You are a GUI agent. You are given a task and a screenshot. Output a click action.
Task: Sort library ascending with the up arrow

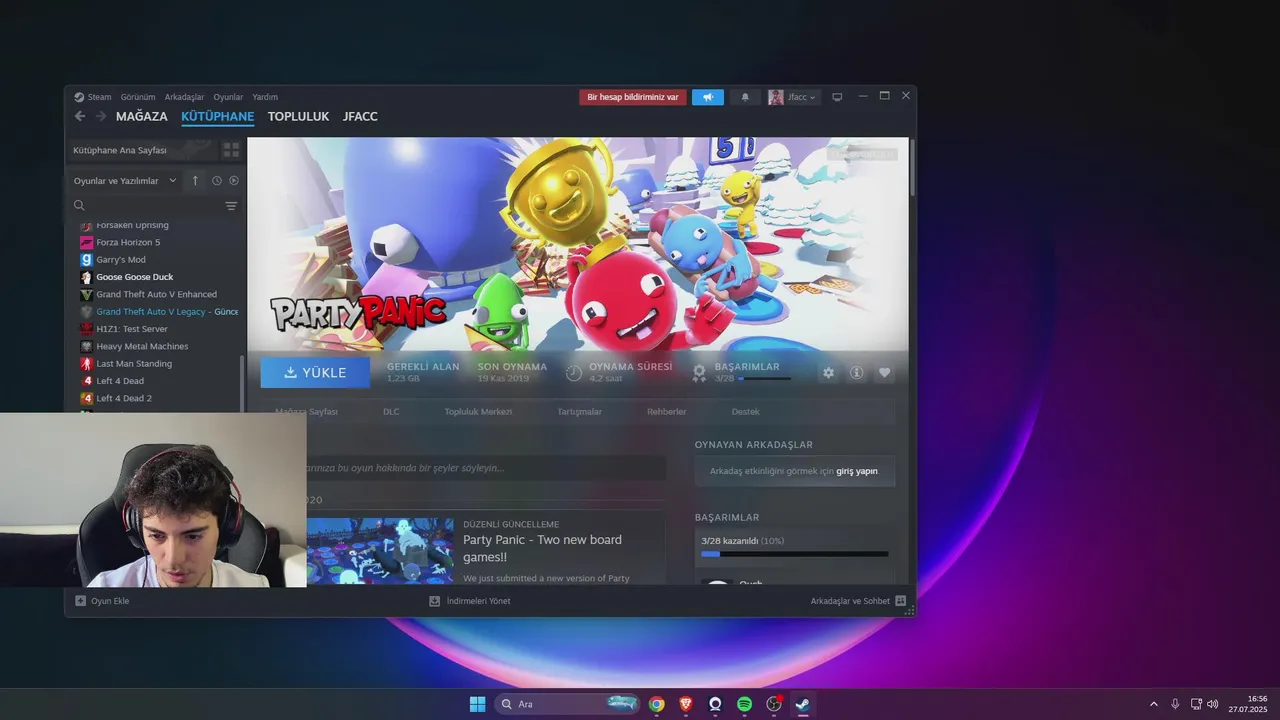tap(195, 181)
